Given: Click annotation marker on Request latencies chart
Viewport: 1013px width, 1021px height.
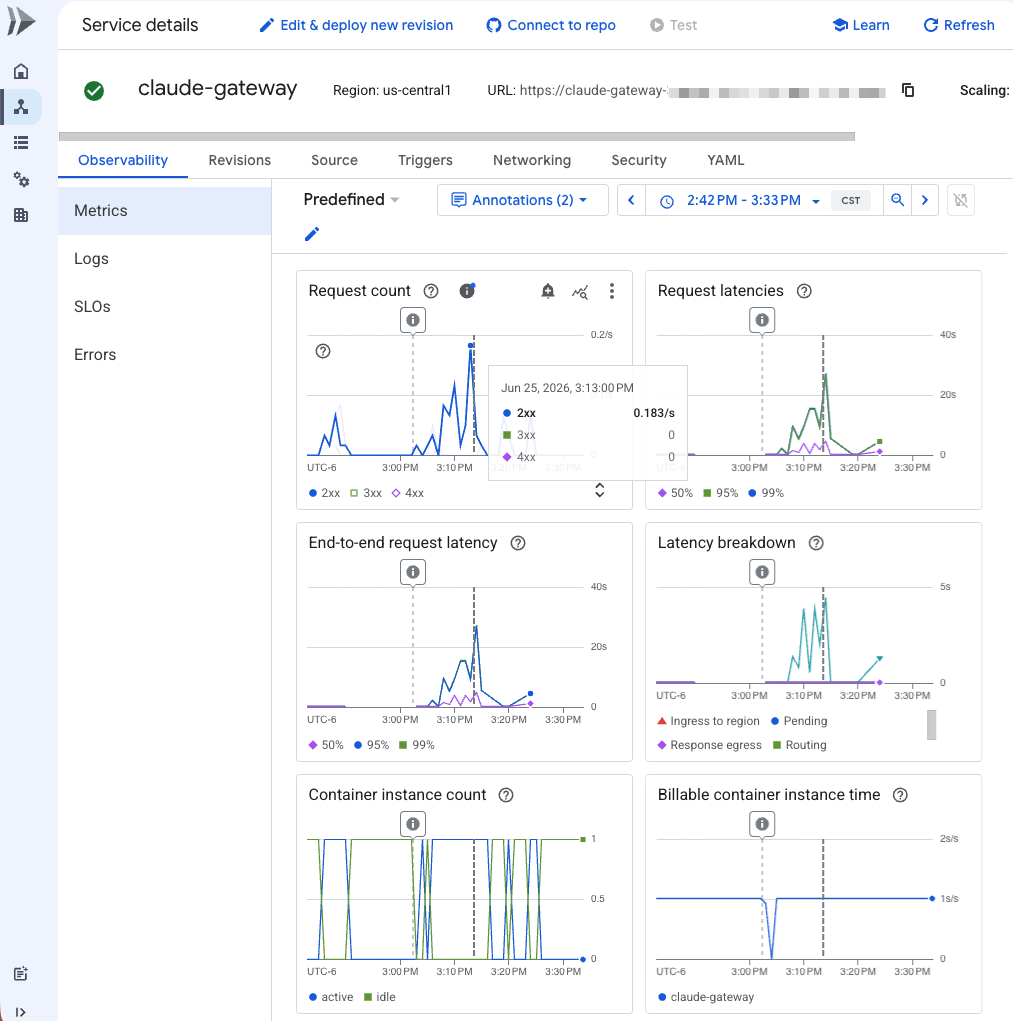Looking at the screenshot, I should tap(762, 320).
